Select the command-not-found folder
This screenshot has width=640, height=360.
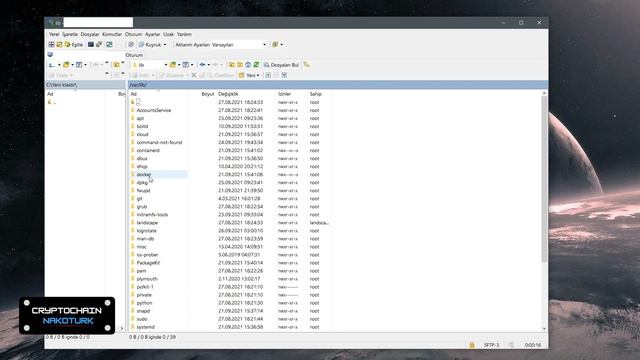pos(159,142)
